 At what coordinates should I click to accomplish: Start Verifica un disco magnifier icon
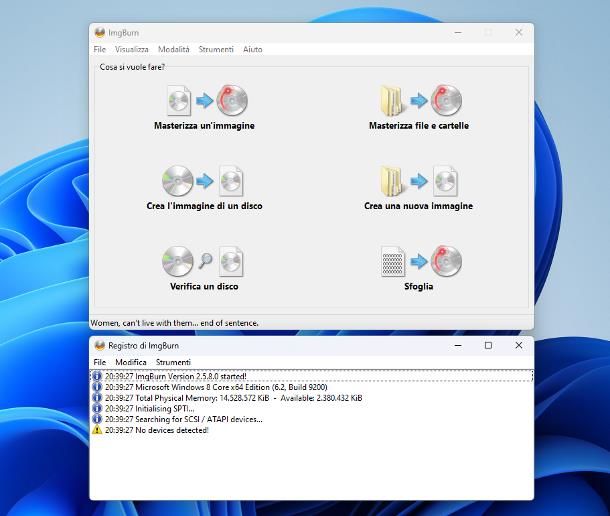203,261
